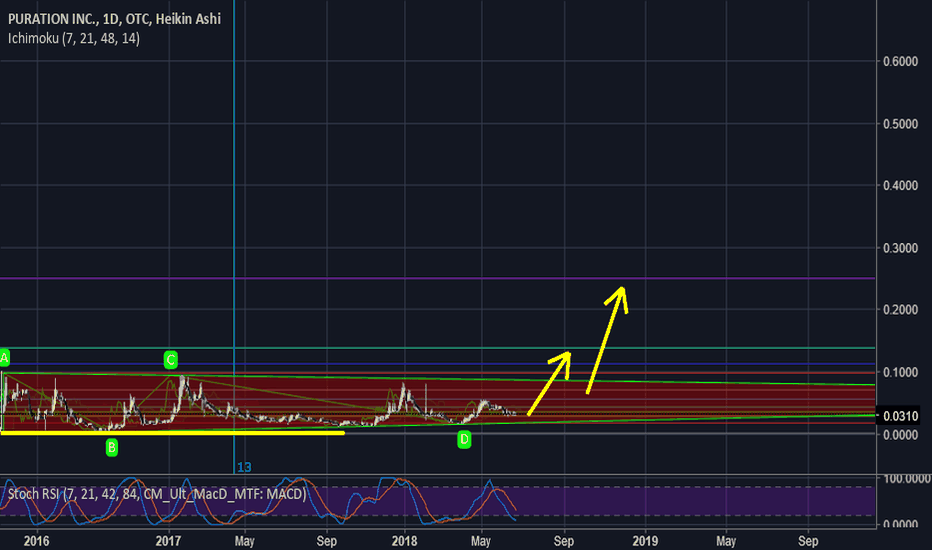Open the Stoch RSI indicator legend
This screenshot has height=550, width=932.
[157, 494]
